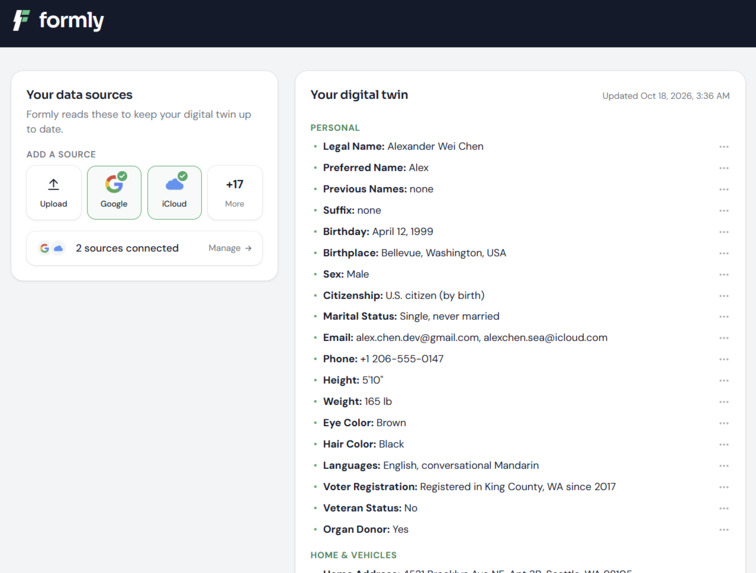The height and width of the screenshot is (573, 756).
Task: Open more options for Preferred Name
Action: pyautogui.click(x=724, y=168)
